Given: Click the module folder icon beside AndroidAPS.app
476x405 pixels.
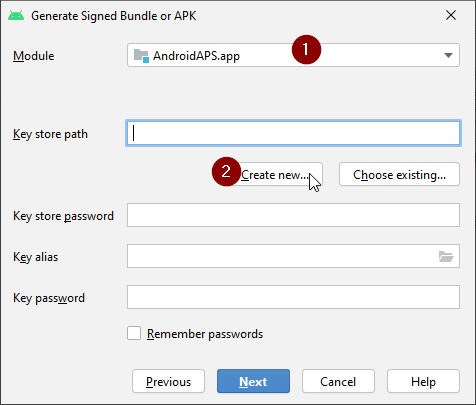Looking at the screenshot, I should tap(141, 56).
